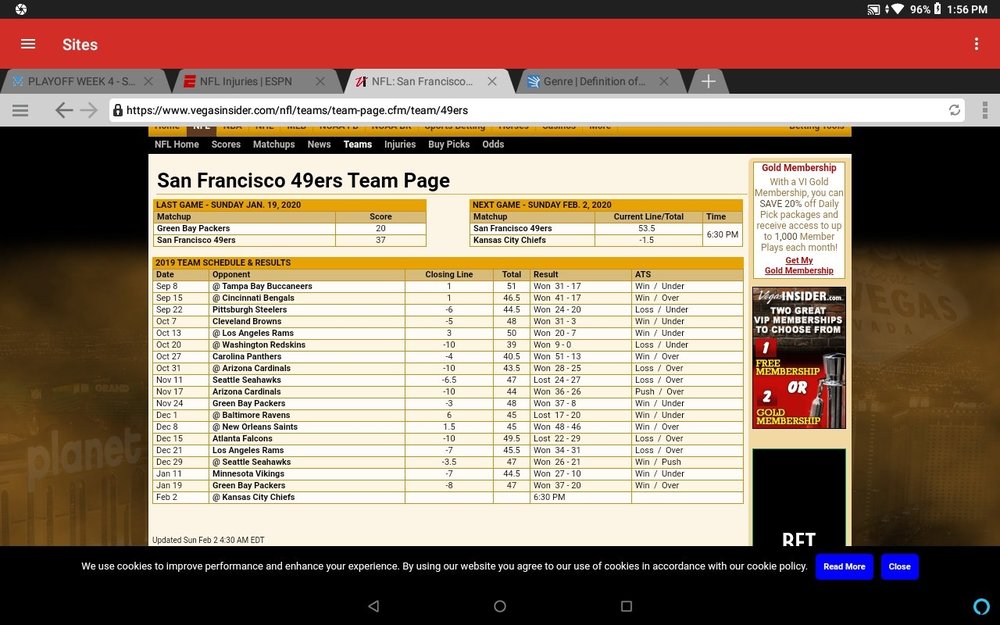Tap the 1:56 PM clock
The height and width of the screenshot is (625, 1000).
[967, 9]
